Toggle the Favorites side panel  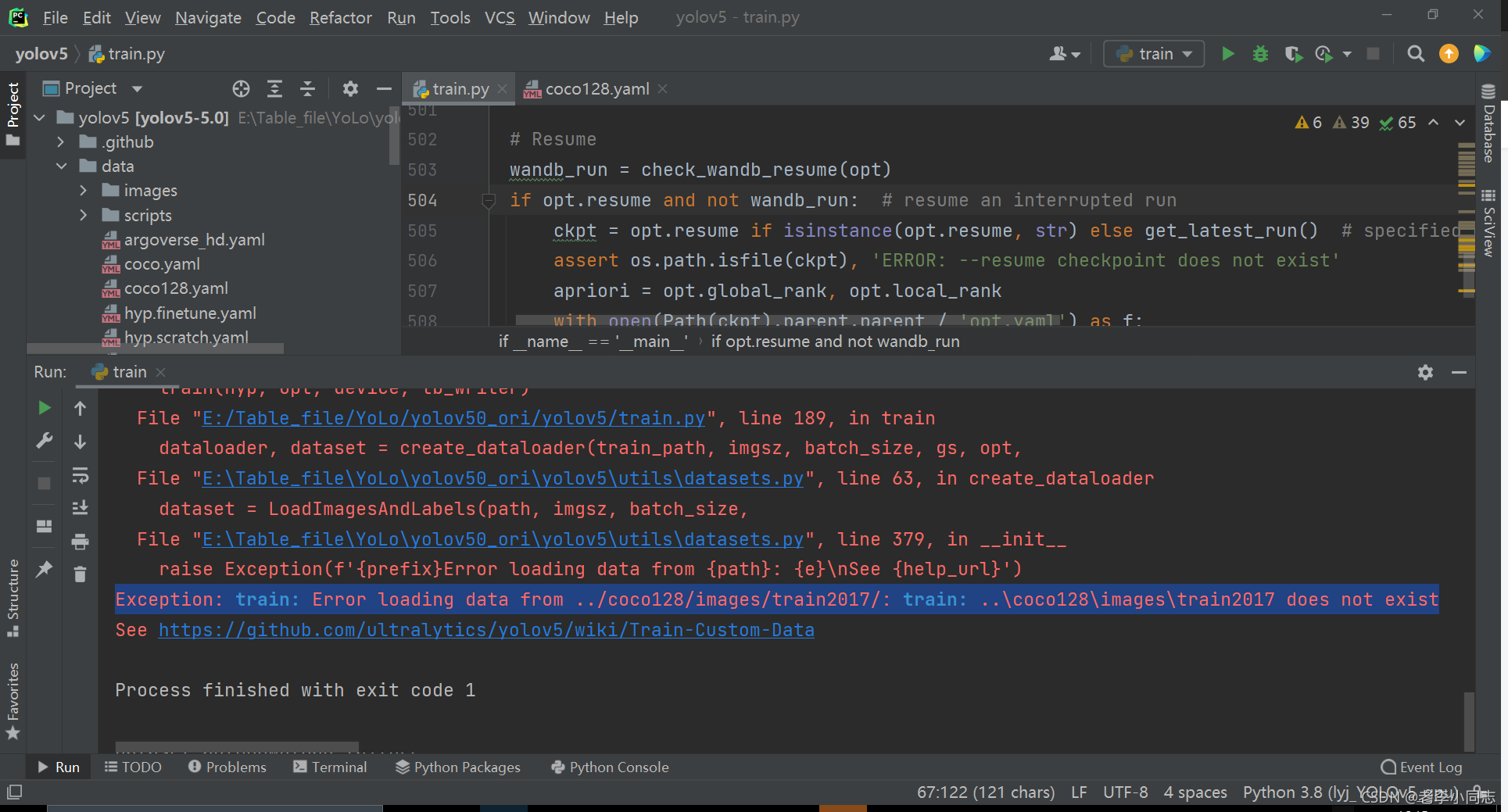13,701
